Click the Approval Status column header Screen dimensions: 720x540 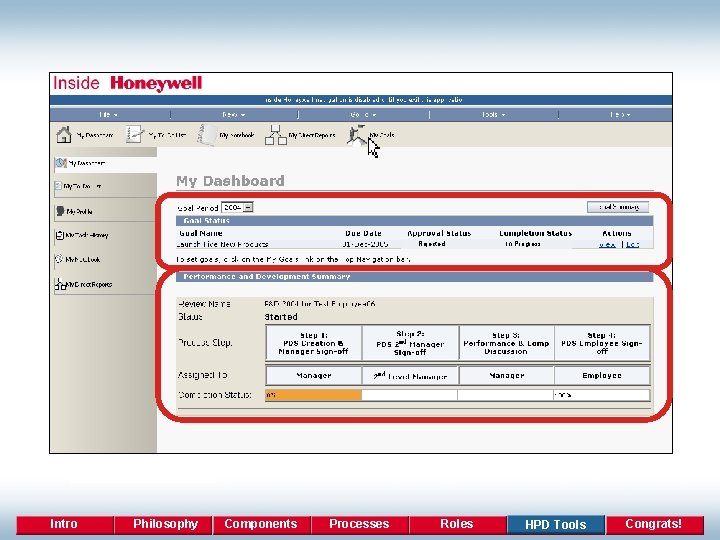click(x=439, y=233)
